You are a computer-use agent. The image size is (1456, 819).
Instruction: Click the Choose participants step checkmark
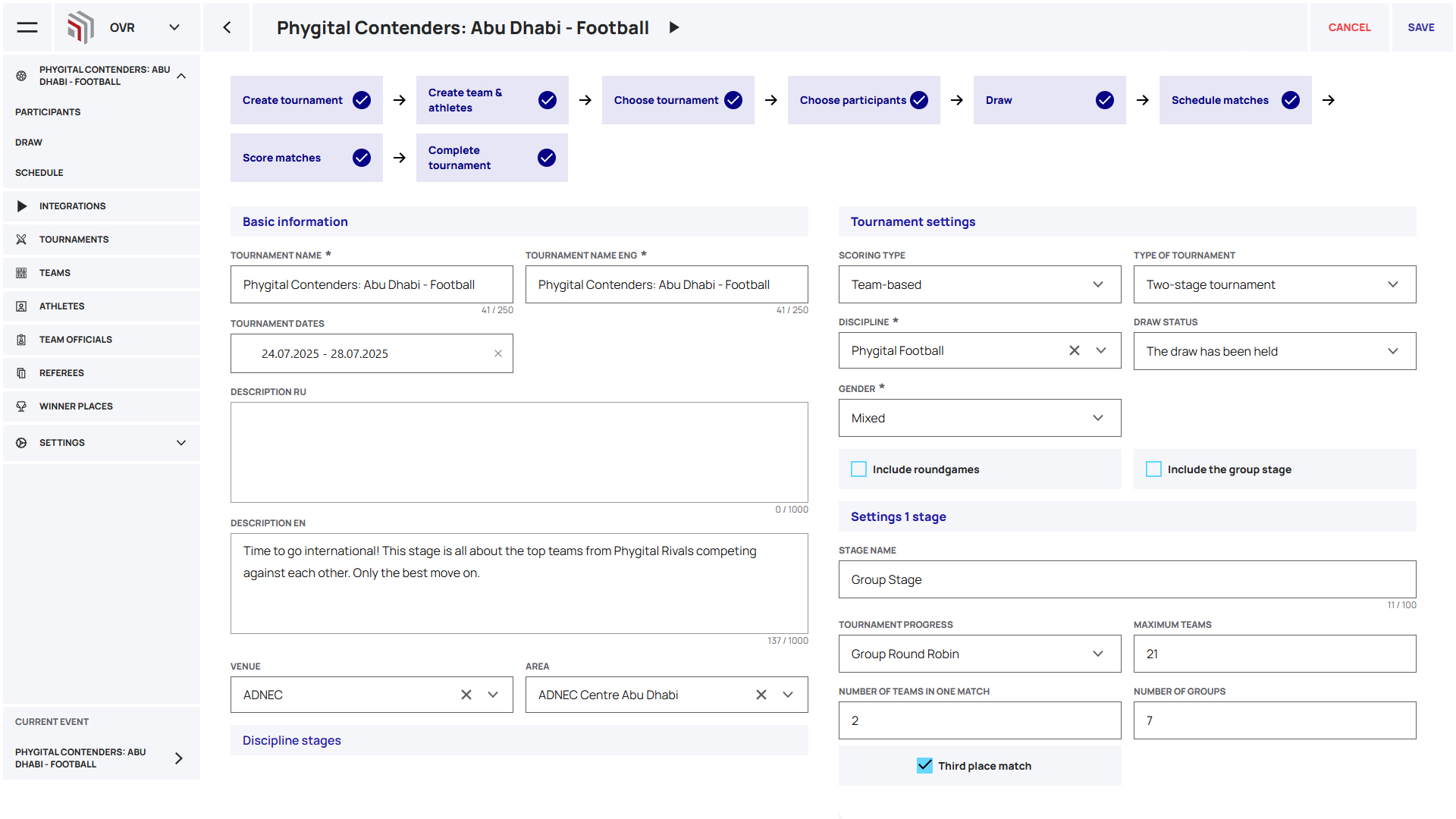[x=919, y=100]
